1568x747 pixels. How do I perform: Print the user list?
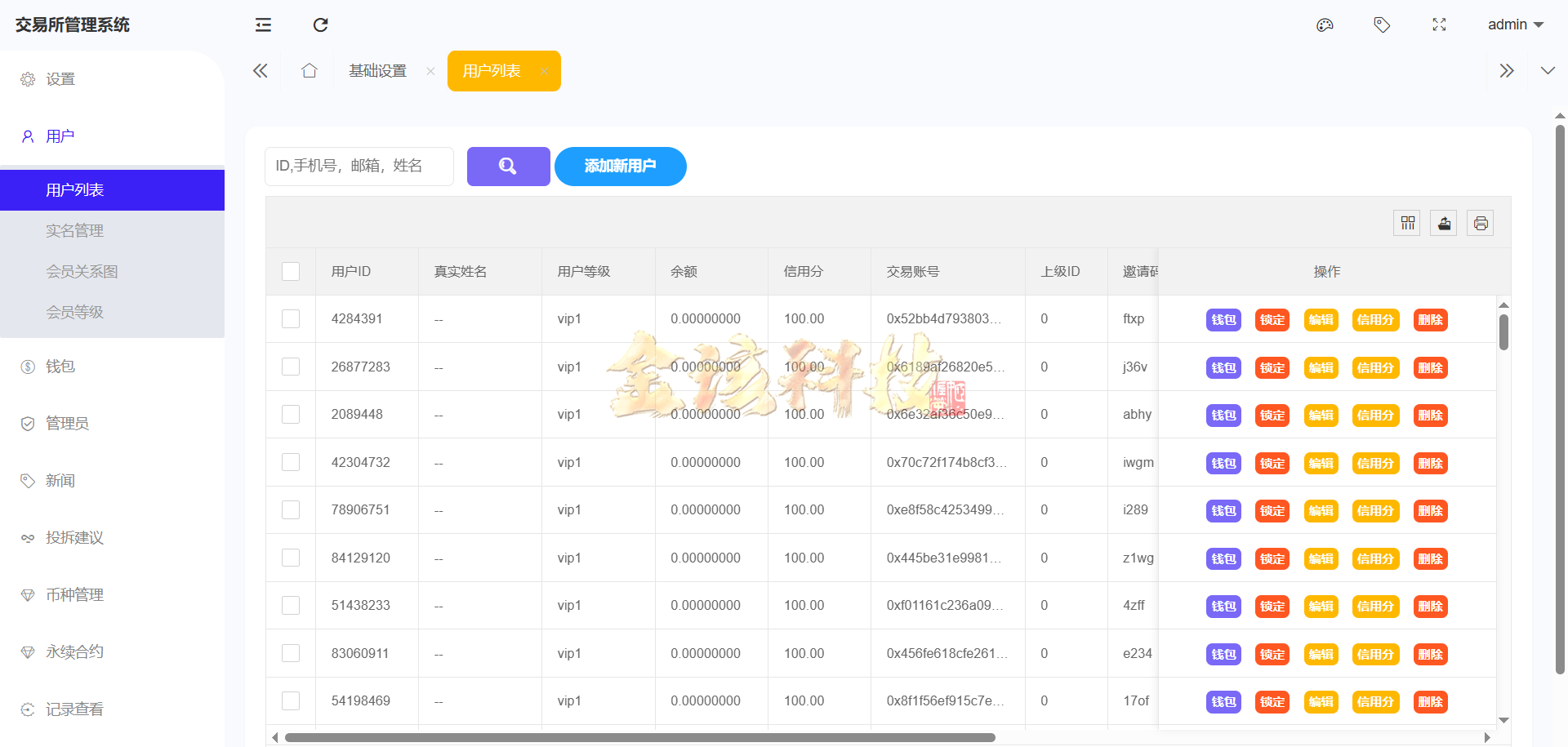coord(1480,222)
